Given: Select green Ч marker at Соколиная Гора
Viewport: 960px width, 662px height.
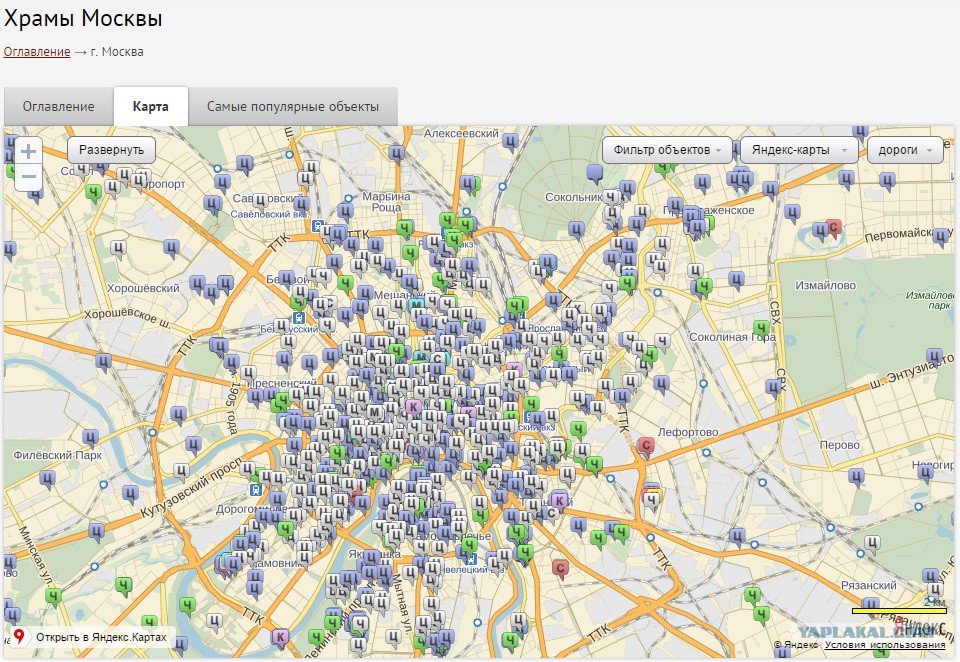Looking at the screenshot, I should (x=761, y=329).
